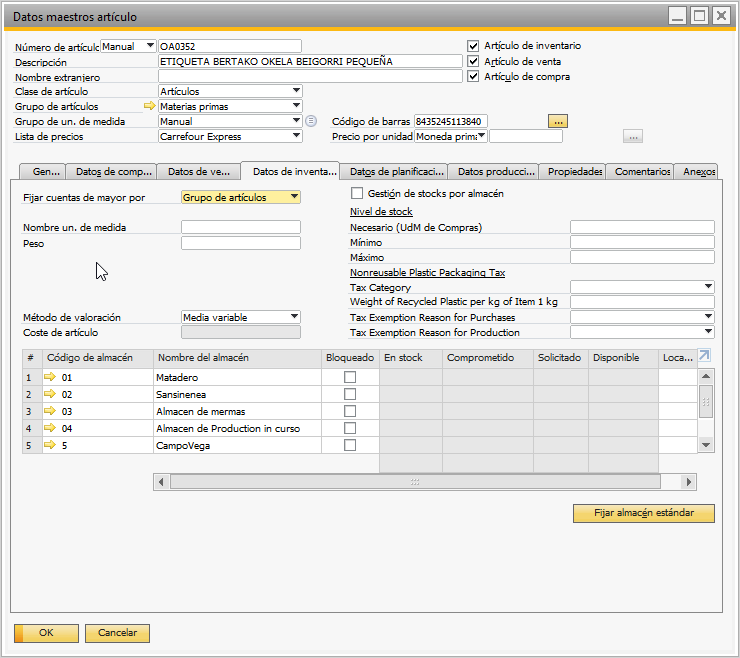740x658 pixels.
Task: Click horizontal scrollbar right arrow
Action: 689,482
